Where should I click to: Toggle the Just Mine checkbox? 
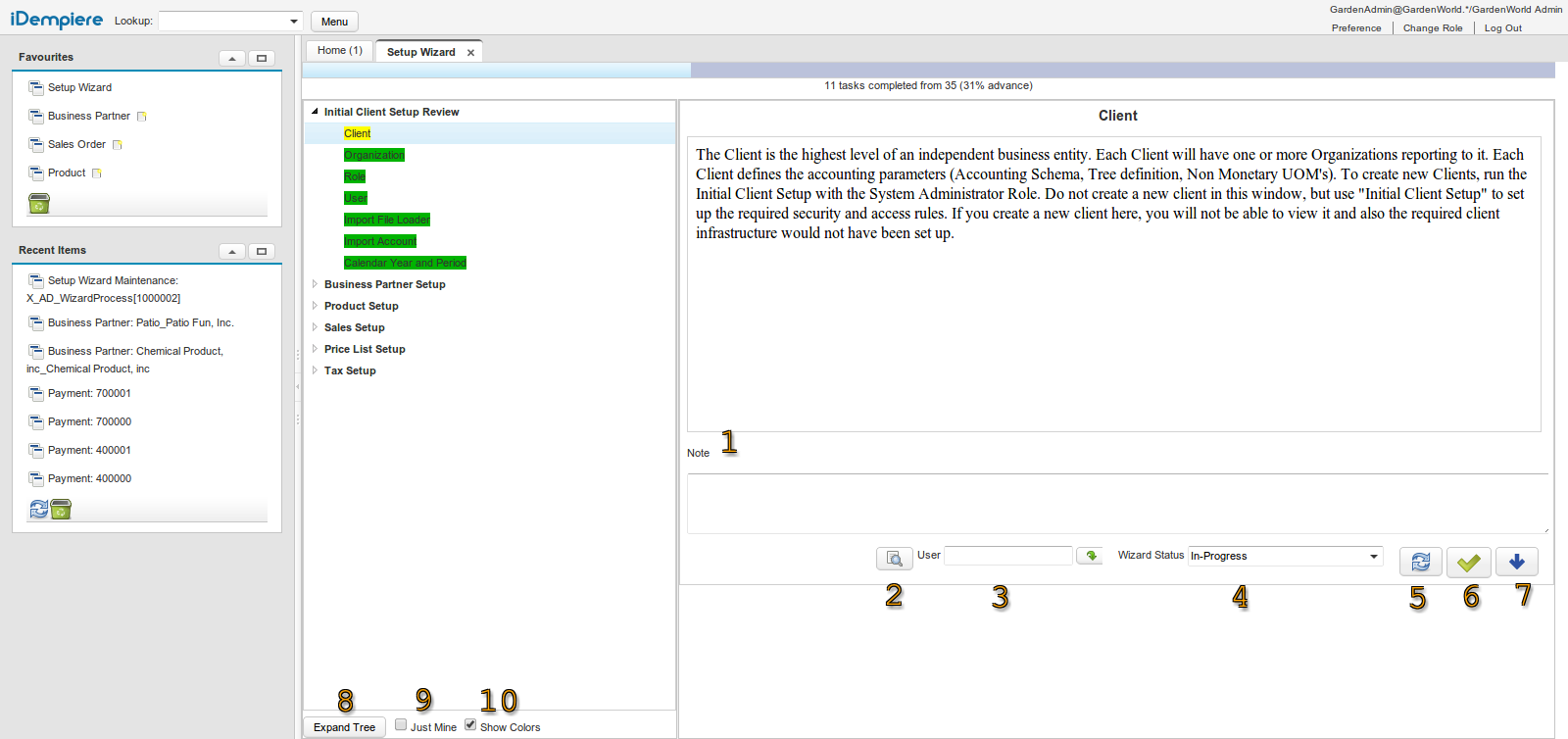[x=401, y=725]
